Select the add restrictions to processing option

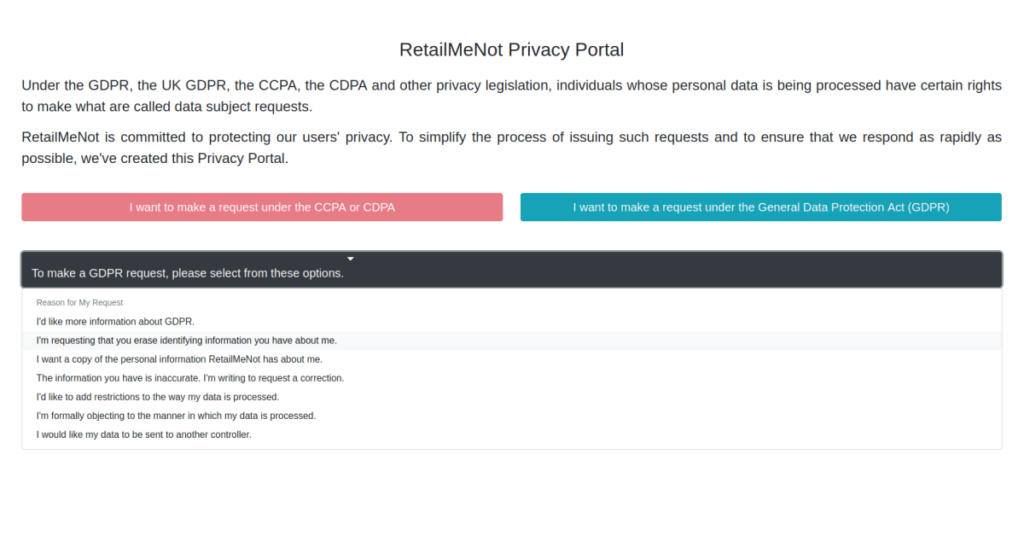tap(157, 397)
